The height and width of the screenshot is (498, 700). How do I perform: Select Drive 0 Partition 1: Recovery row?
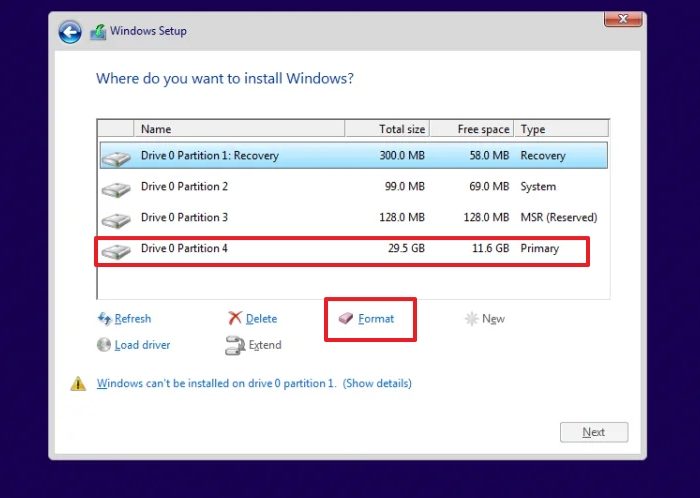coord(354,155)
